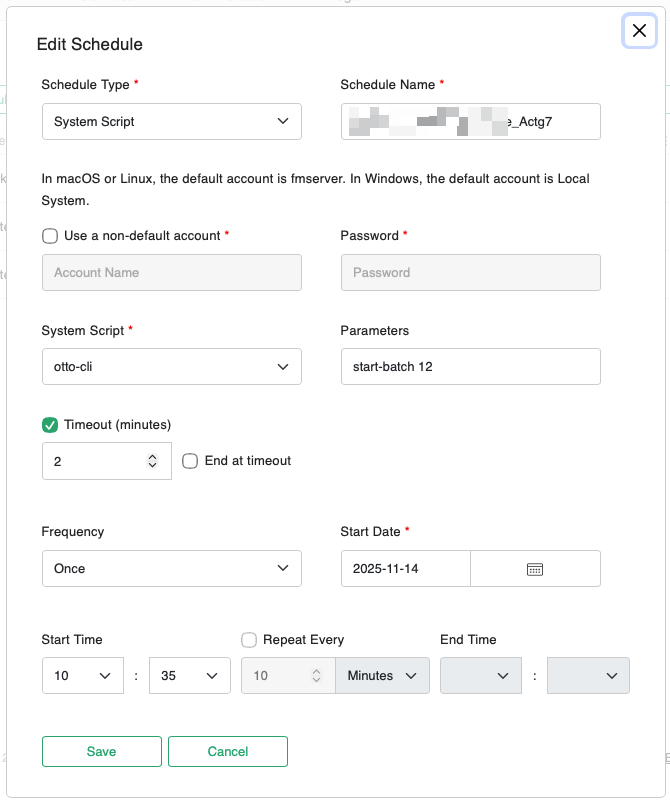Open the Repeat Every Minutes unit dropdown
The width and height of the screenshot is (670, 805).
click(x=382, y=675)
